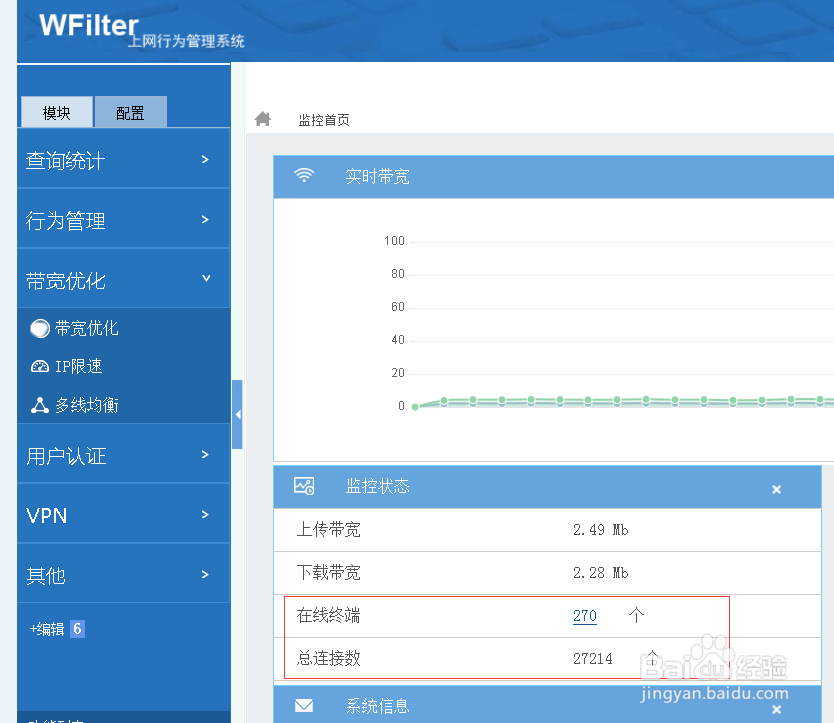The image size is (834, 723).
Task: Click the 6 badge next to 编辑
Action: (77, 629)
